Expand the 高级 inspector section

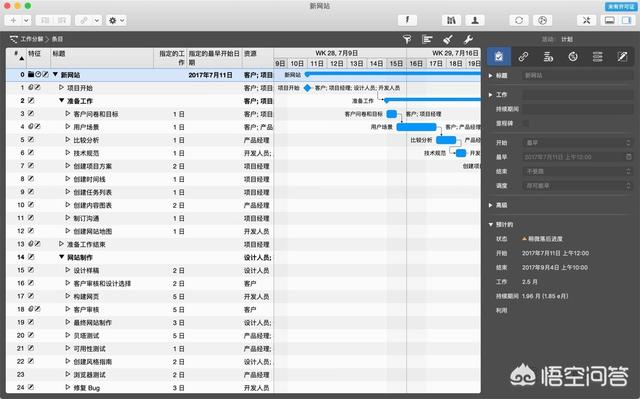pyautogui.click(x=491, y=205)
